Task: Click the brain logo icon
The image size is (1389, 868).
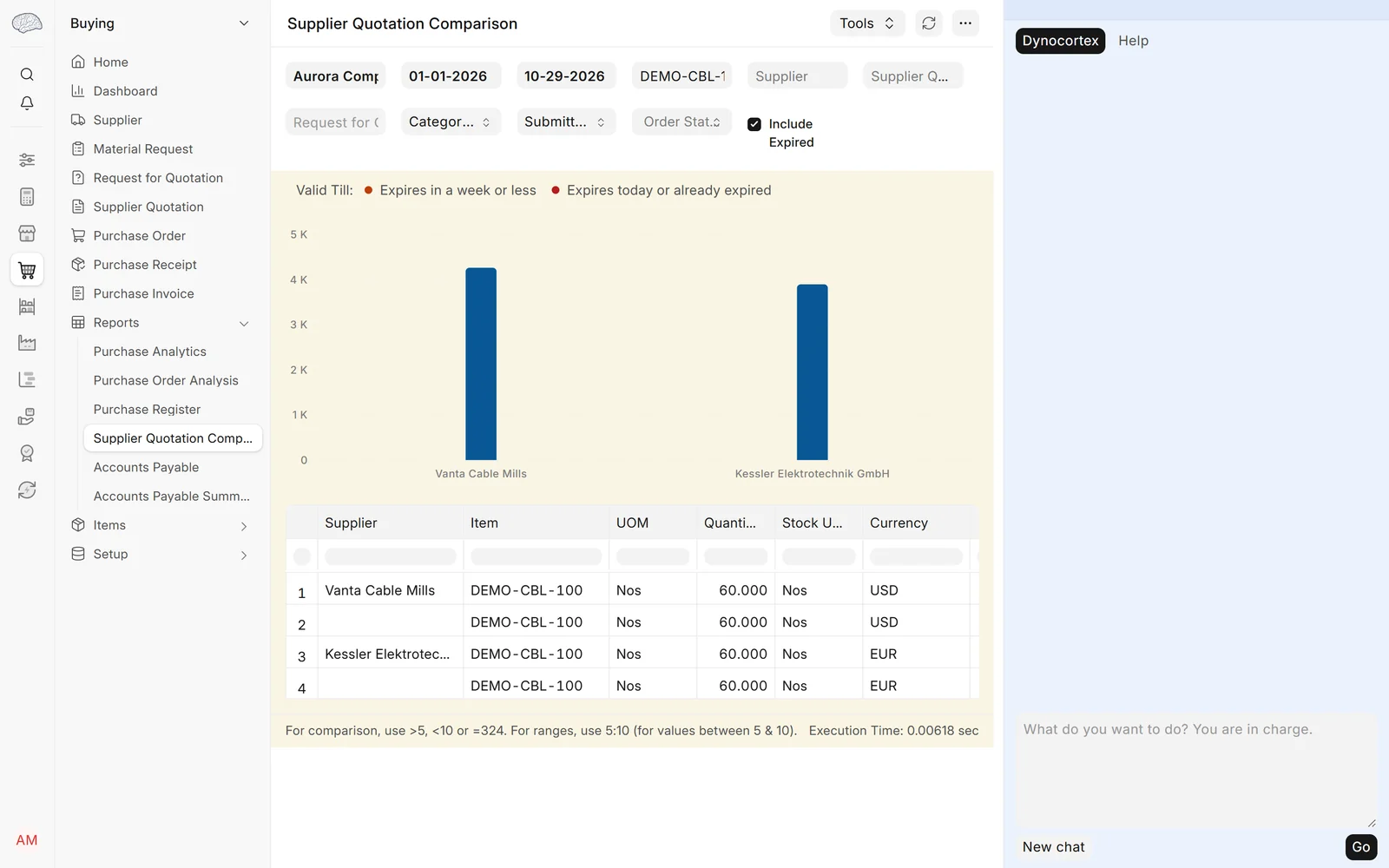Action: tap(27, 23)
